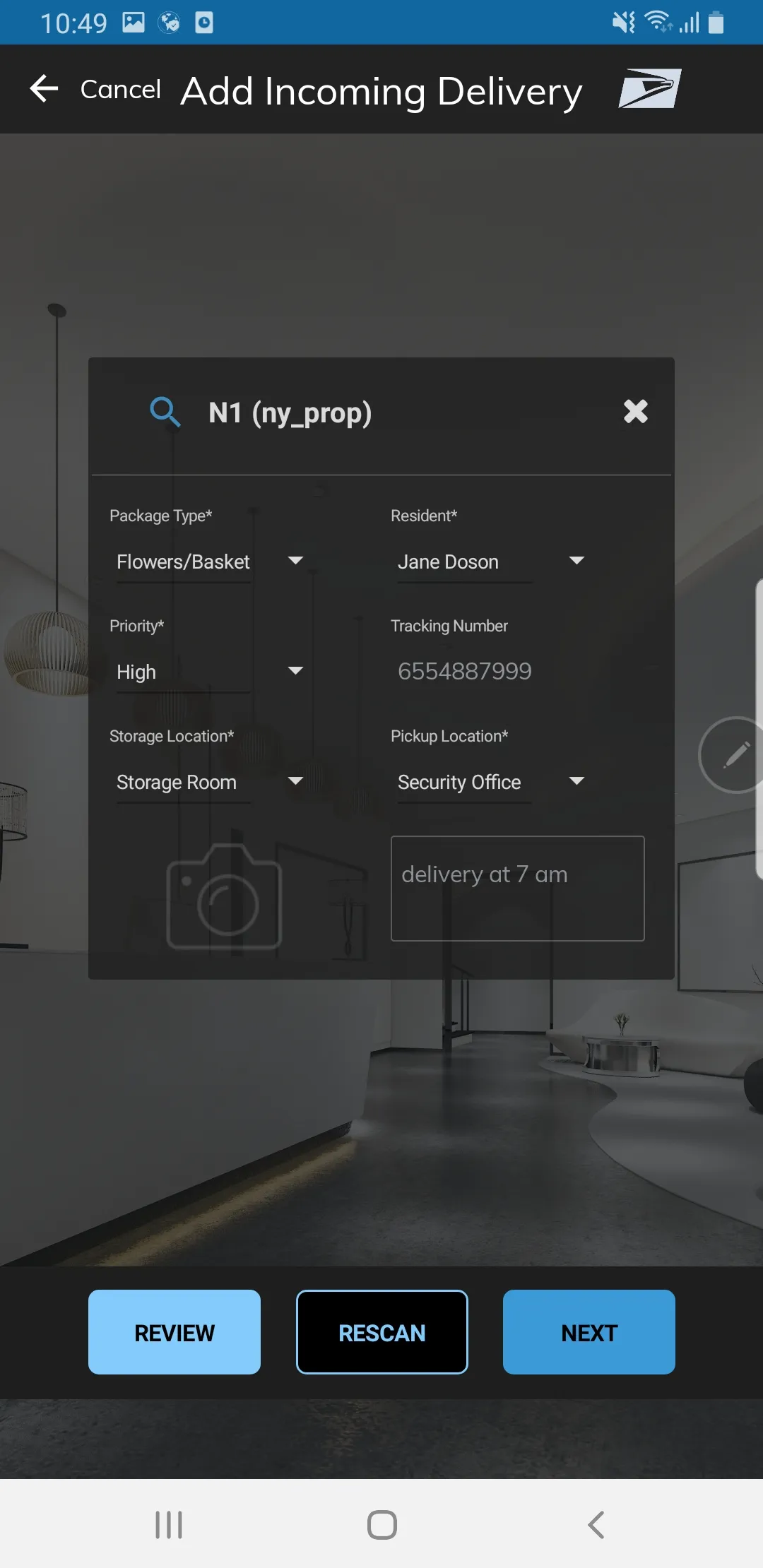The image size is (763, 1568).
Task: Tap the muted sound status icon
Action: click(624, 23)
